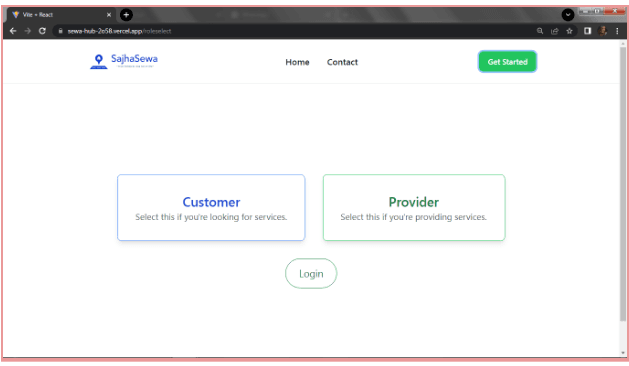Reload the page with the refresh icon

click(x=42, y=31)
